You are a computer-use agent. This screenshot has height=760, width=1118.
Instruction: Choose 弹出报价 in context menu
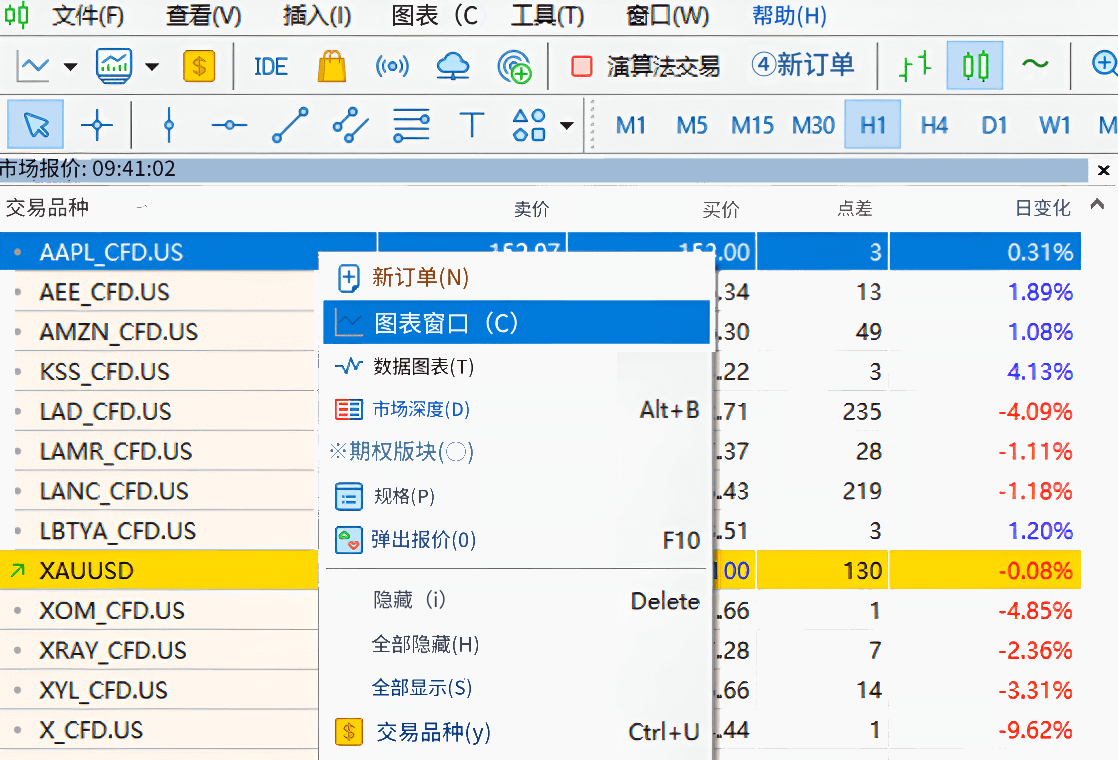[516, 540]
